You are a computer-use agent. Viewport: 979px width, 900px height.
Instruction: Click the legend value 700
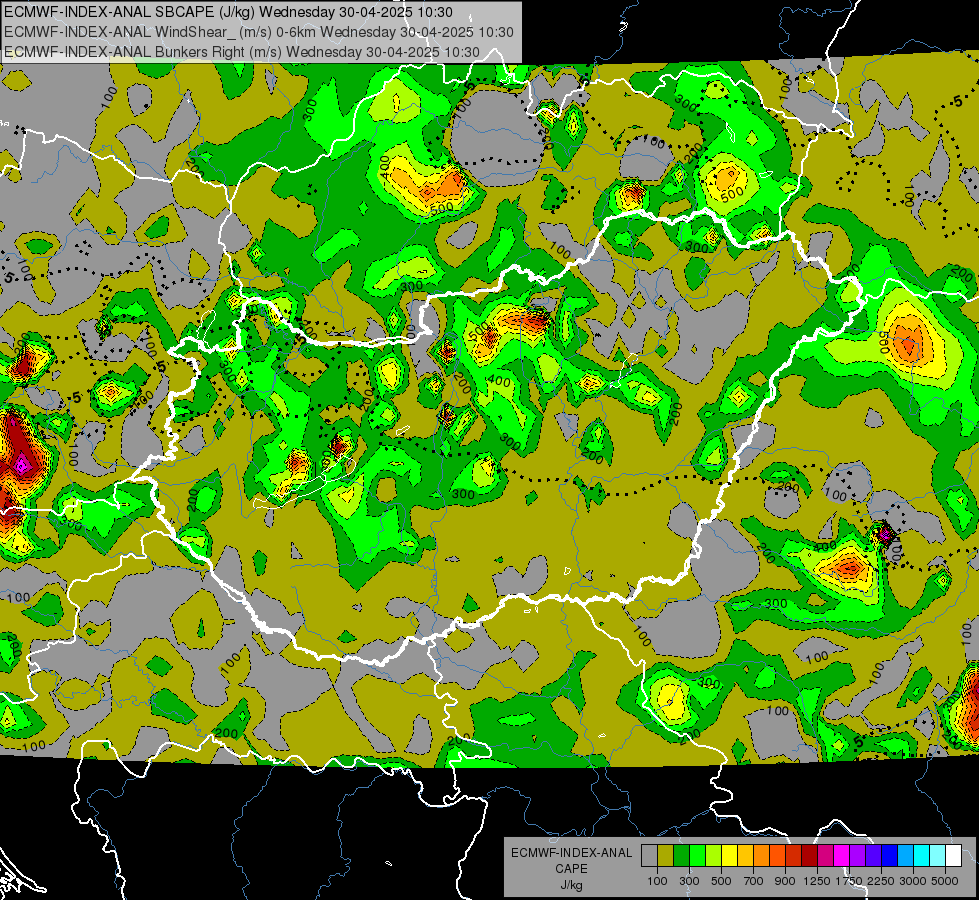754,881
